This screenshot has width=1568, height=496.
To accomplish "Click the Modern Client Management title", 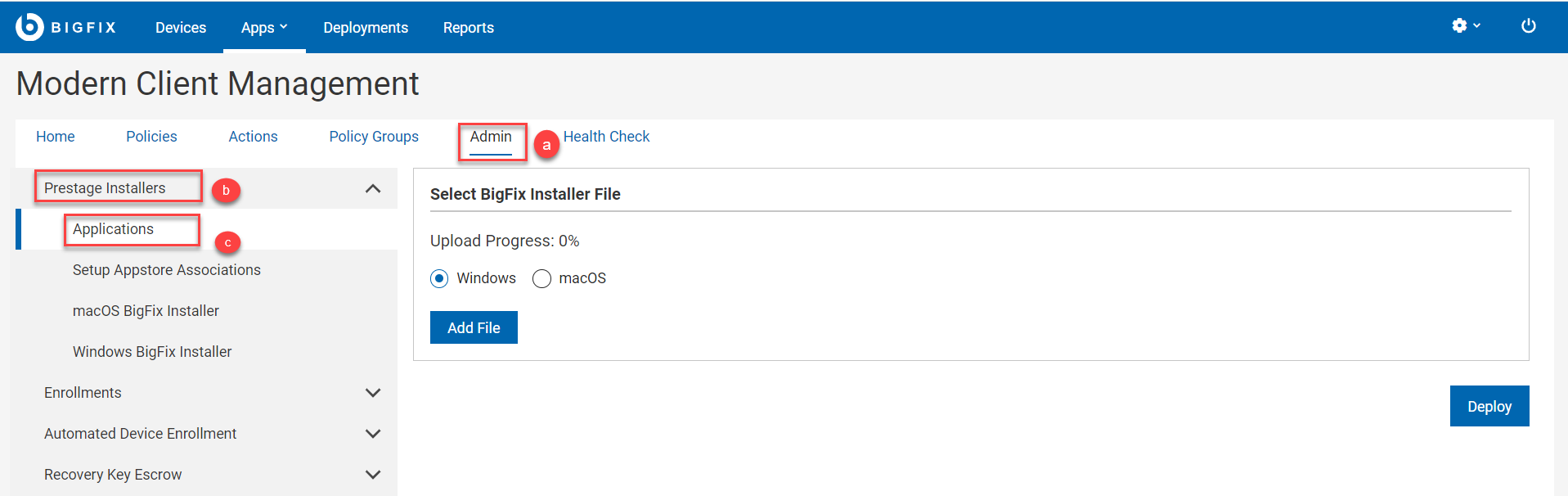I will 218,83.
